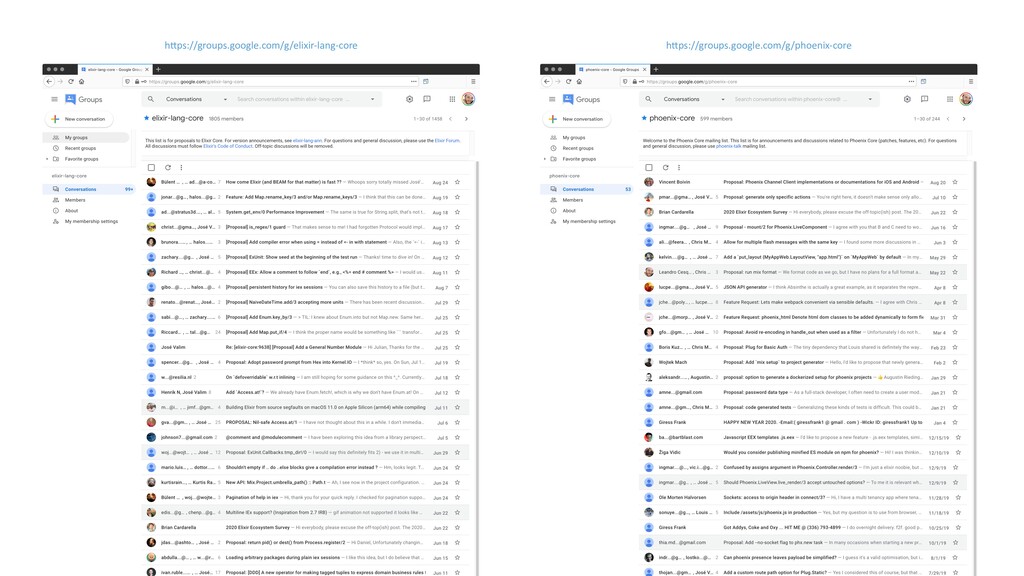
Task: Expand Favorite groups in elixir-lang-core sidebar
Action: (47, 159)
